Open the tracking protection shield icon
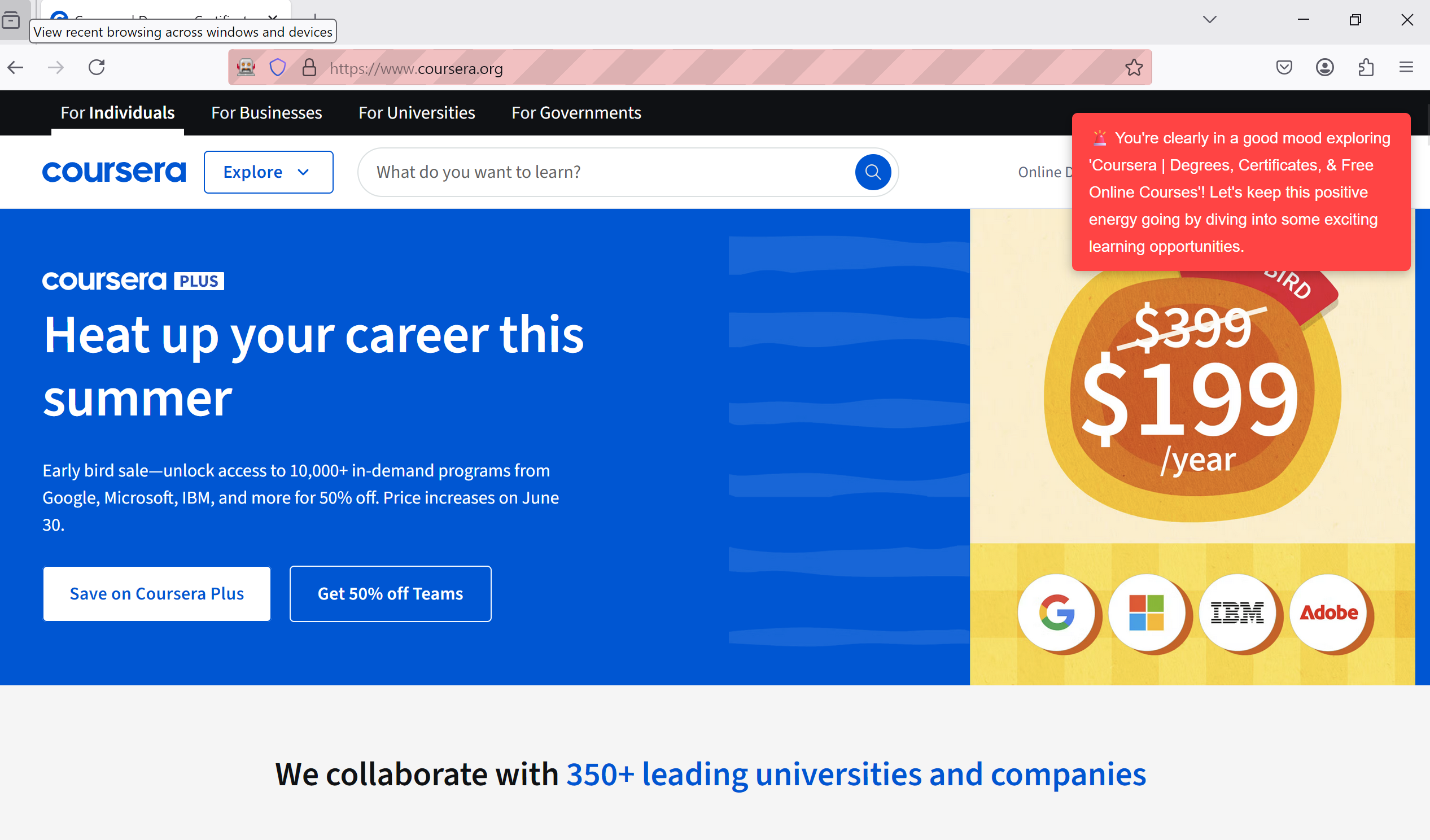 [278, 68]
